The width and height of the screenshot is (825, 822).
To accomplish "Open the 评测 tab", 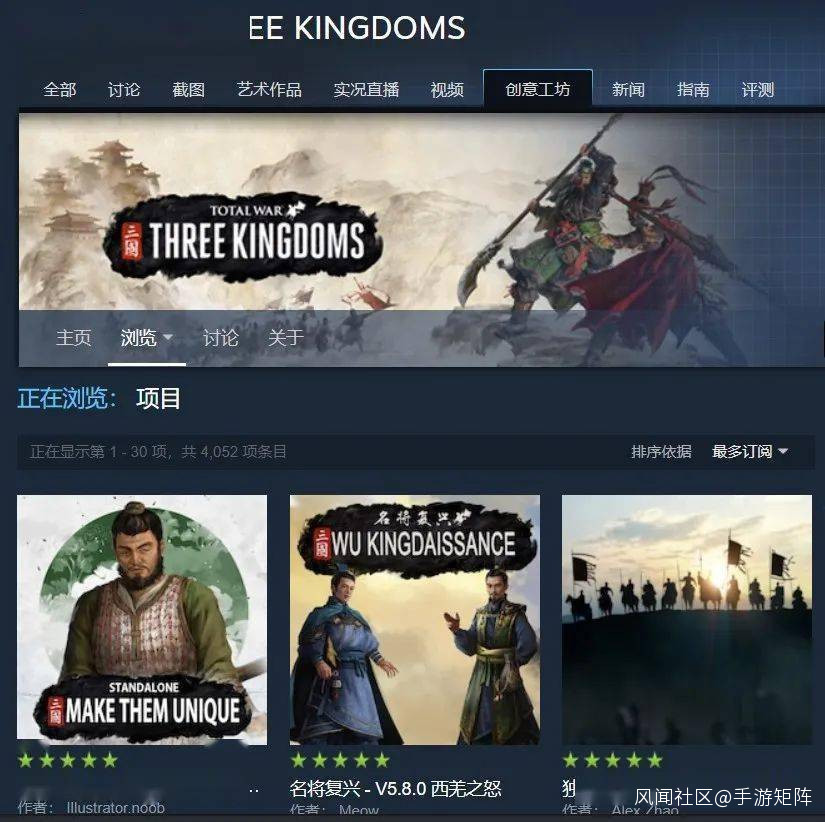I will point(758,89).
